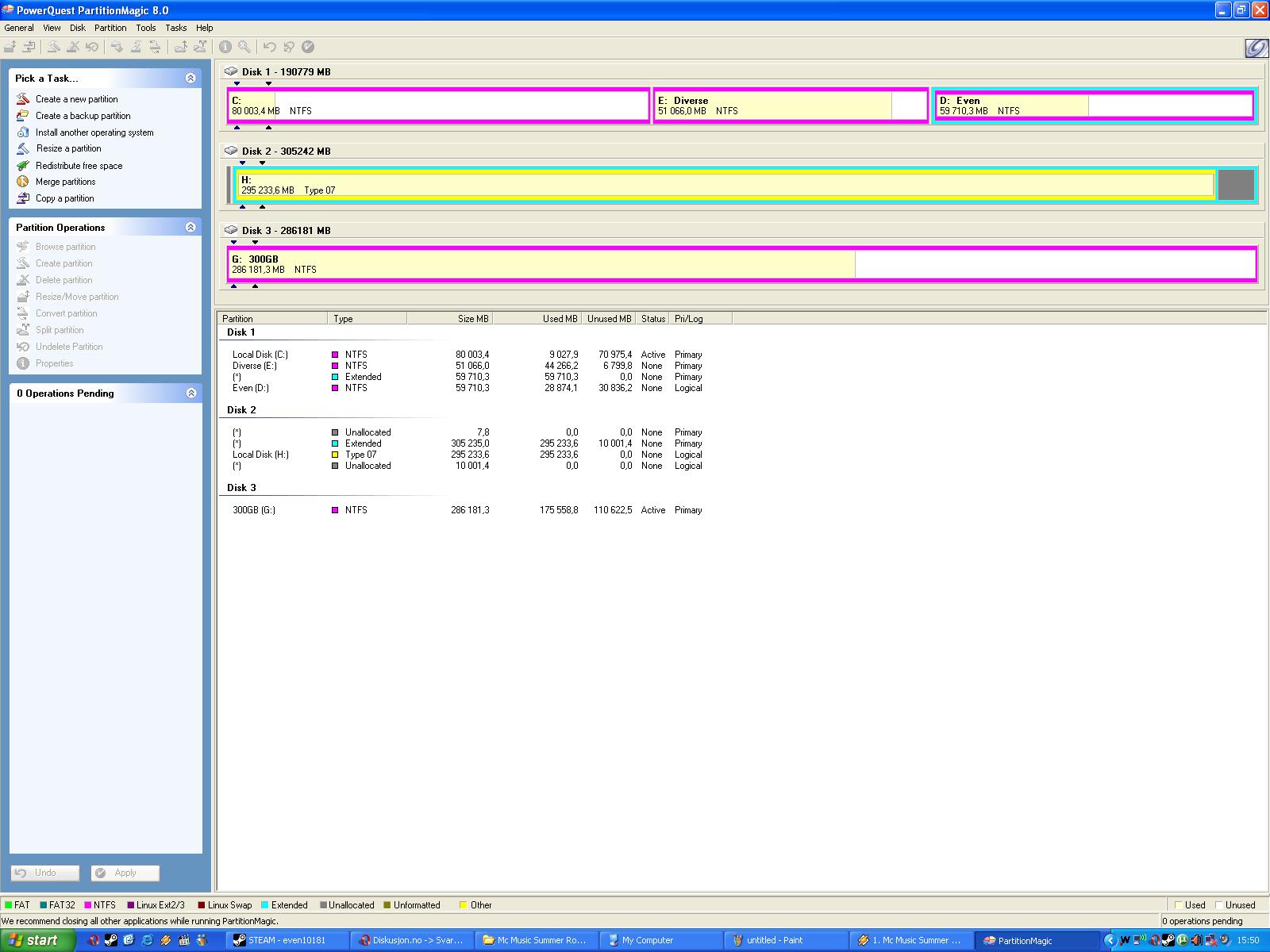Click the Internet Explorer Quick Launch icon

(148, 941)
